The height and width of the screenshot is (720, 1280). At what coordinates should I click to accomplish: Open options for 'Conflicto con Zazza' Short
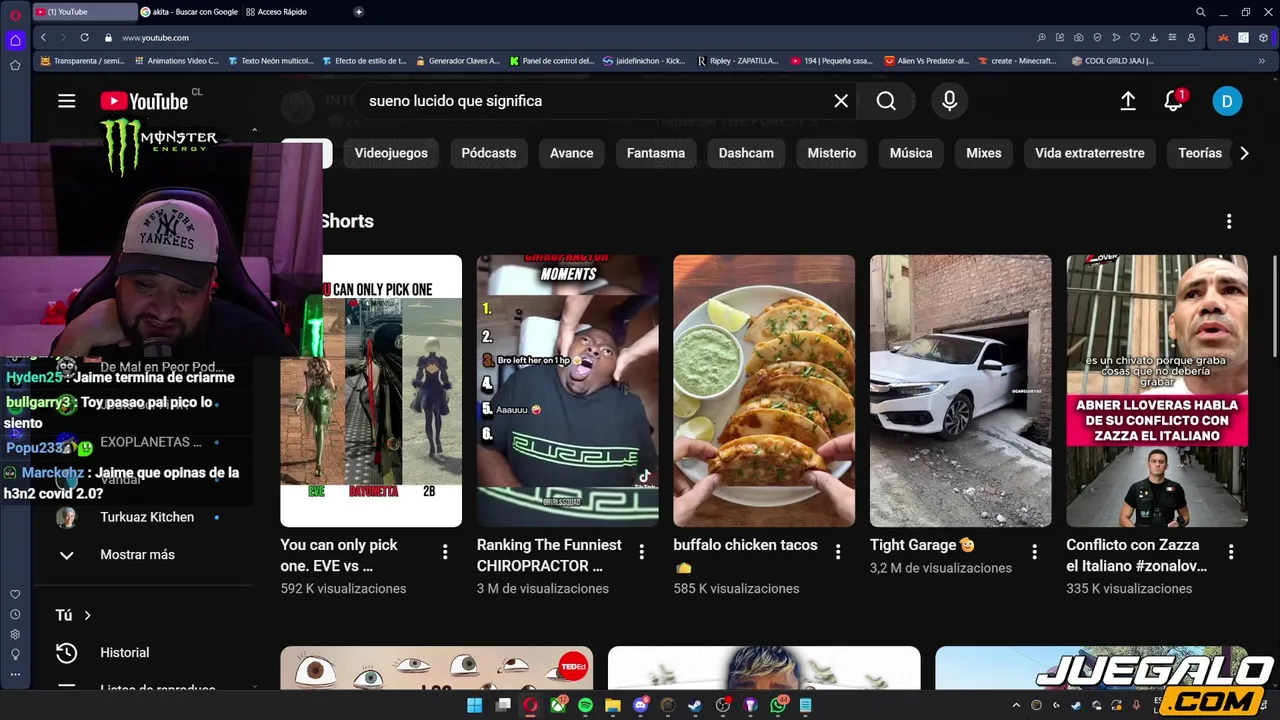click(x=1231, y=551)
